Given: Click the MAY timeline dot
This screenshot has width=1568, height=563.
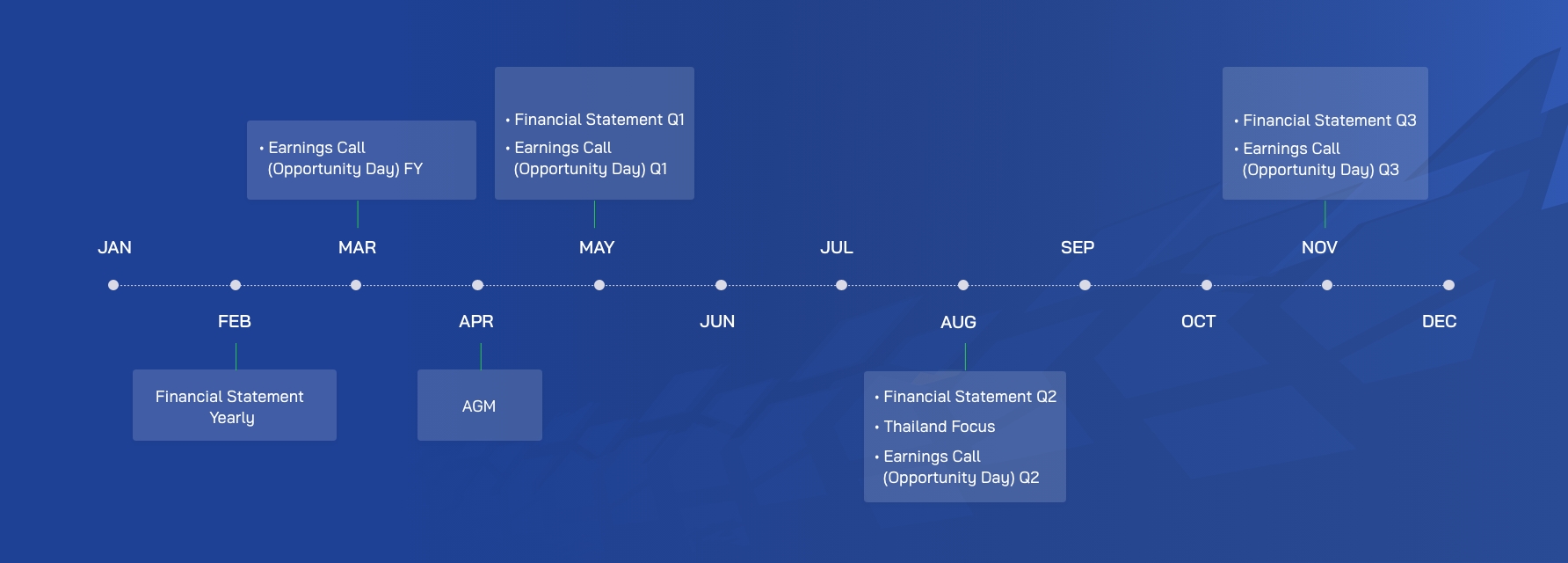Looking at the screenshot, I should click(x=599, y=285).
